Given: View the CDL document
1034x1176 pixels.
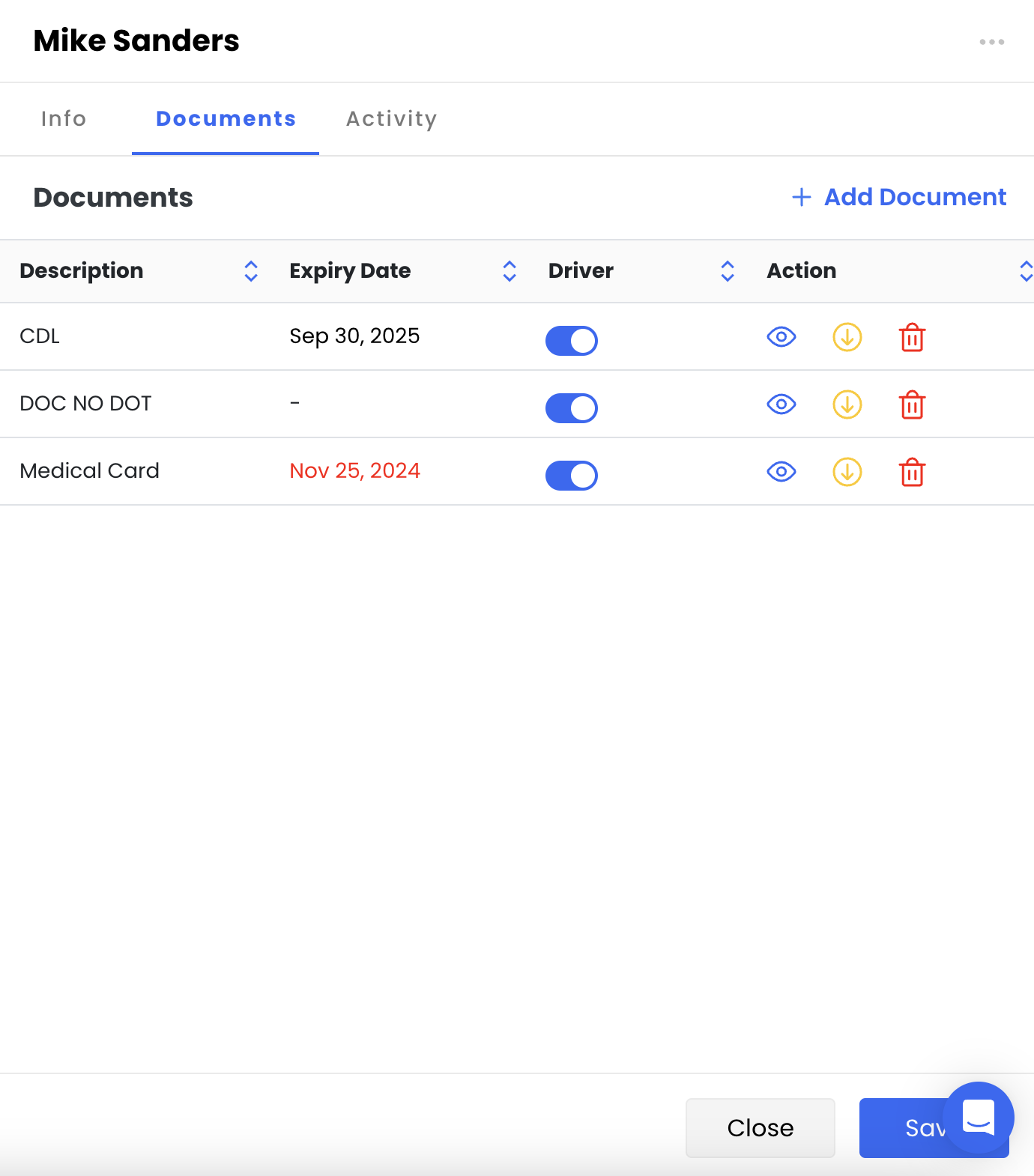Looking at the screenshot, I should point(781,337).
